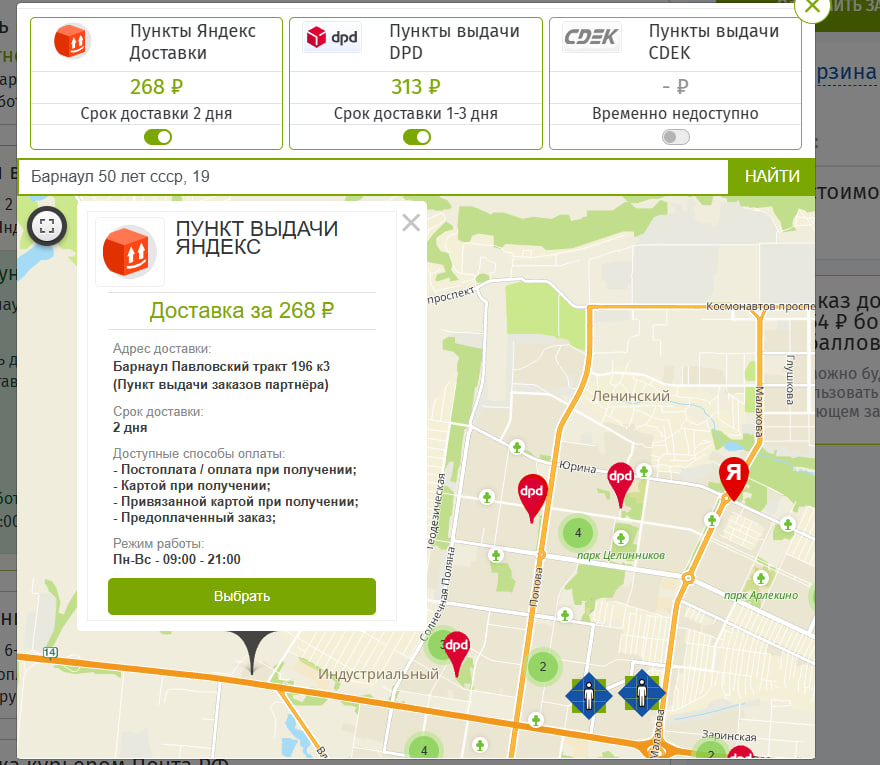The height and width of the screenshot is (765, 880).
Task: Close the delivery map modal window
Action: point(812,7)
